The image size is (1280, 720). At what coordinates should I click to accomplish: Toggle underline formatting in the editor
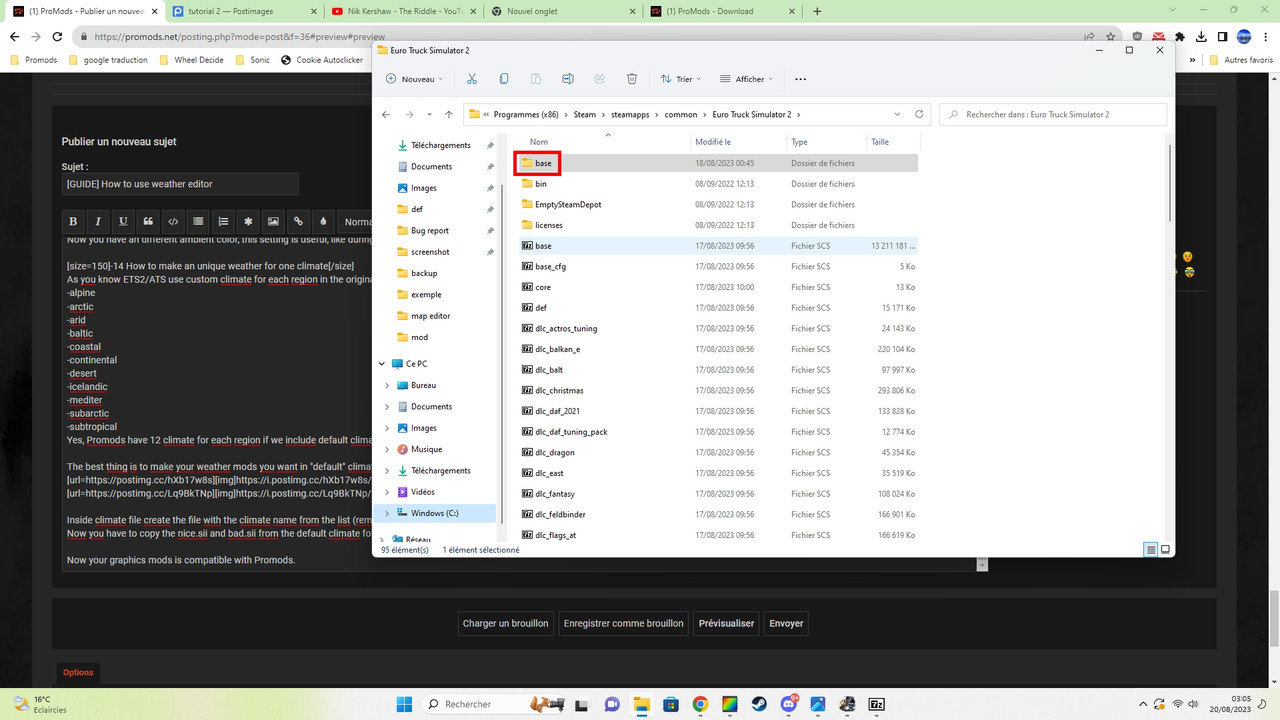[124, 221]
